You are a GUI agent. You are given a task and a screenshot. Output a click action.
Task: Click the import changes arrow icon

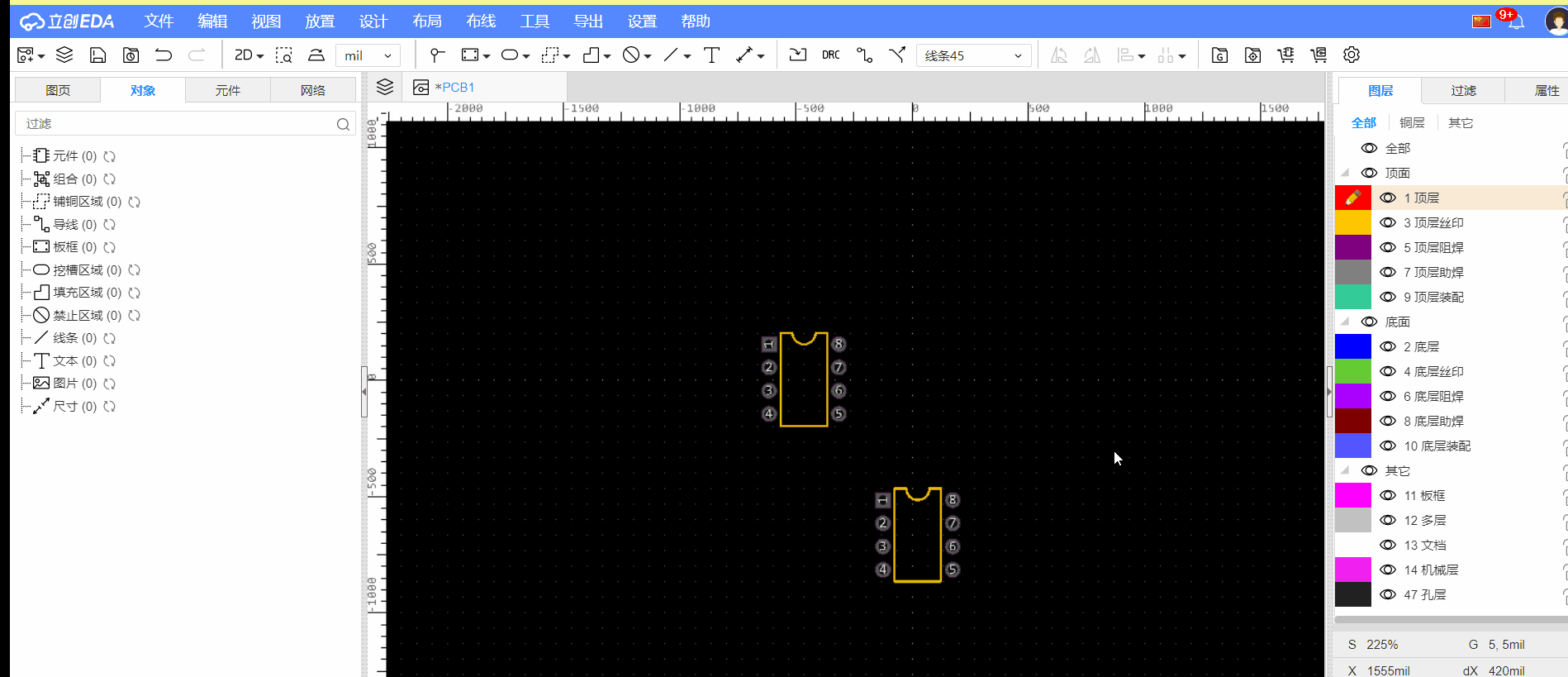[797, 55]
